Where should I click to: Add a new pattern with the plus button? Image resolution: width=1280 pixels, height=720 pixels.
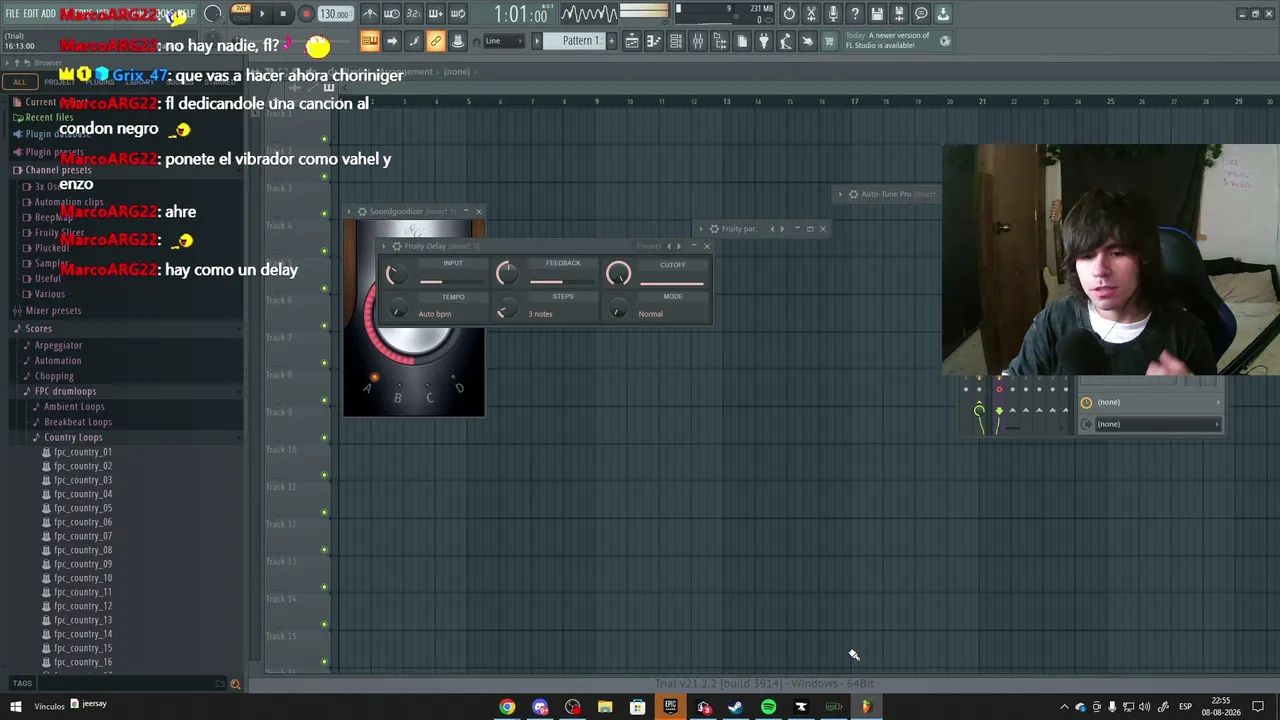610,41
